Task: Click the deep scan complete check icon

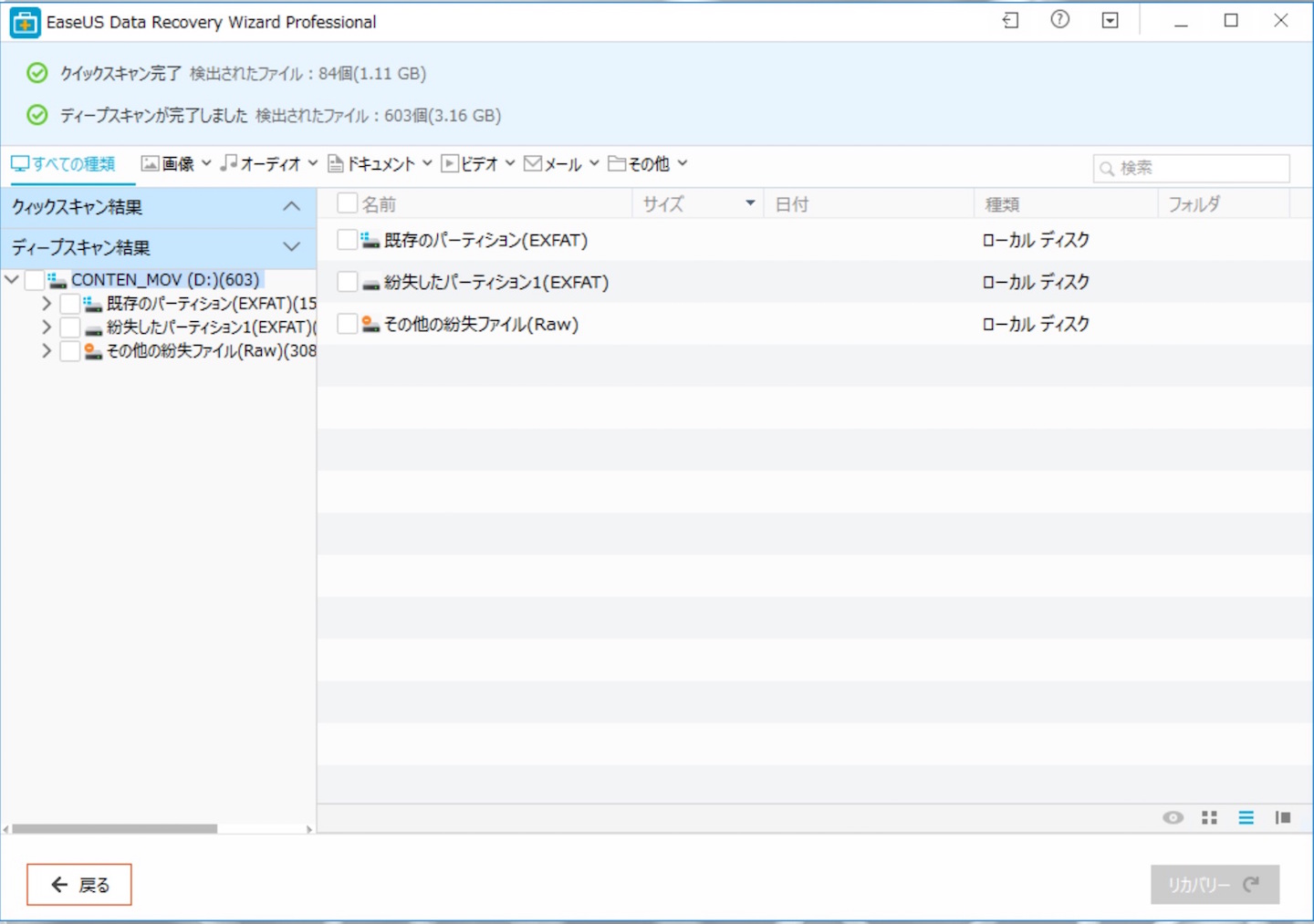Action: pyautogui.click(x=37, y=115)
